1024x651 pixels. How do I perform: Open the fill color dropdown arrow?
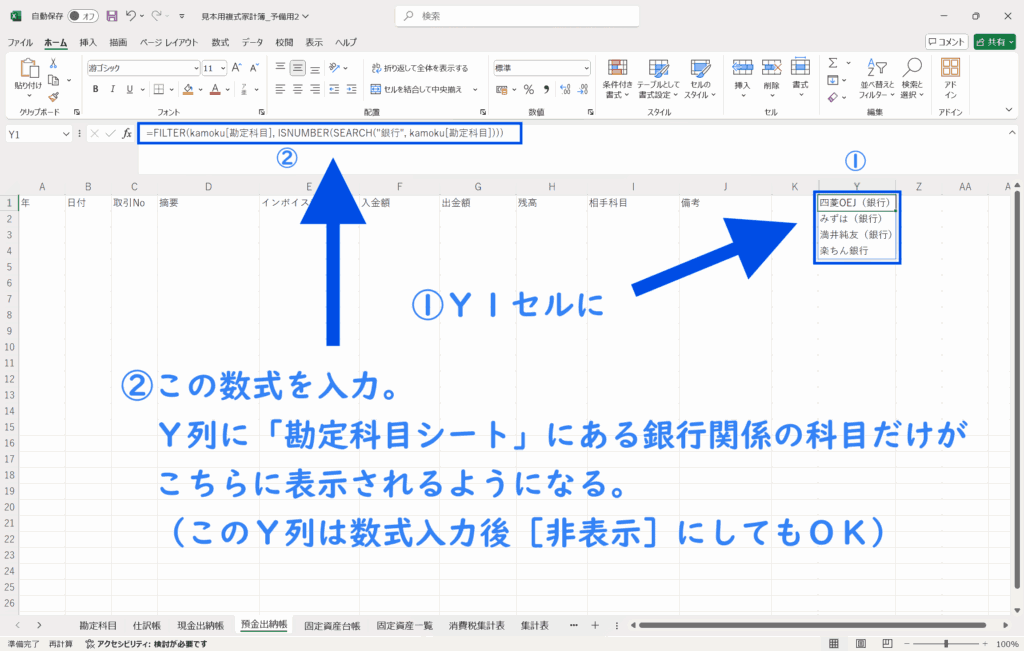pos(200,89)
